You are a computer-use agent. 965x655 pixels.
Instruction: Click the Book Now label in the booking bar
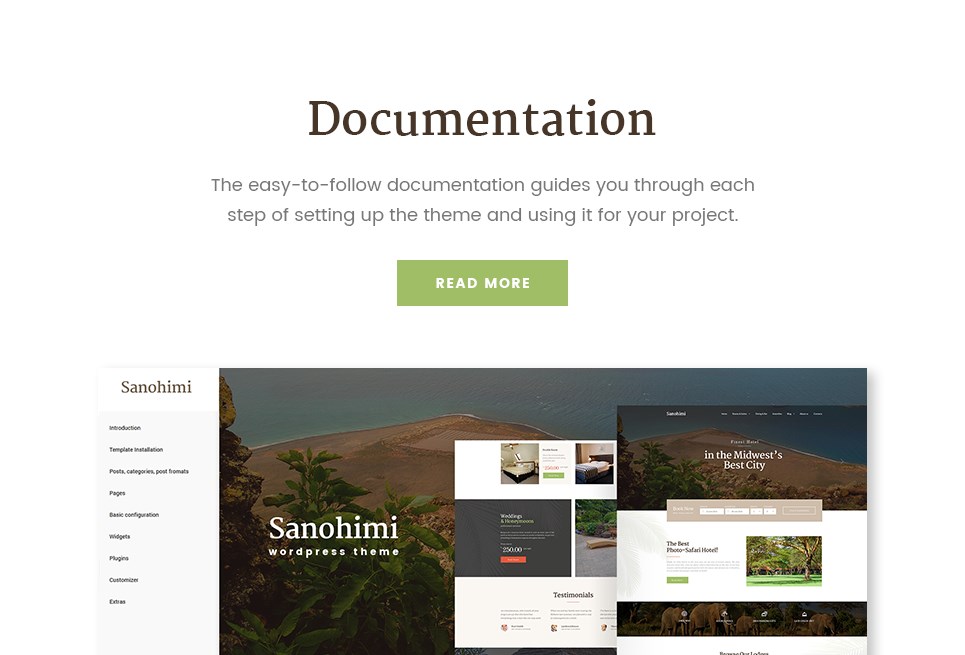point(683,508)
